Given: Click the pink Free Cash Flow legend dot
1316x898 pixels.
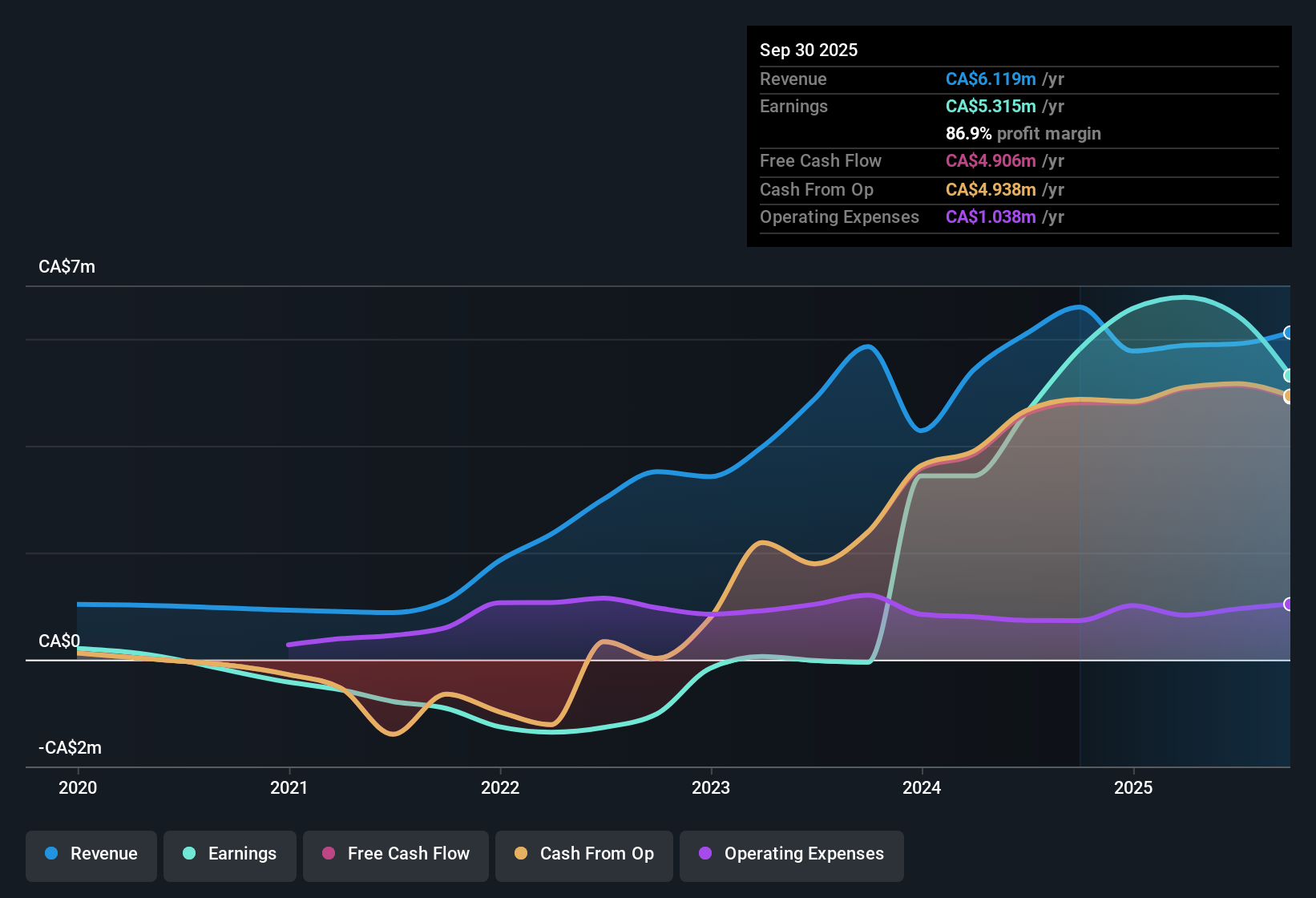Looking at the screenshot, I should (x=329, y=854).
